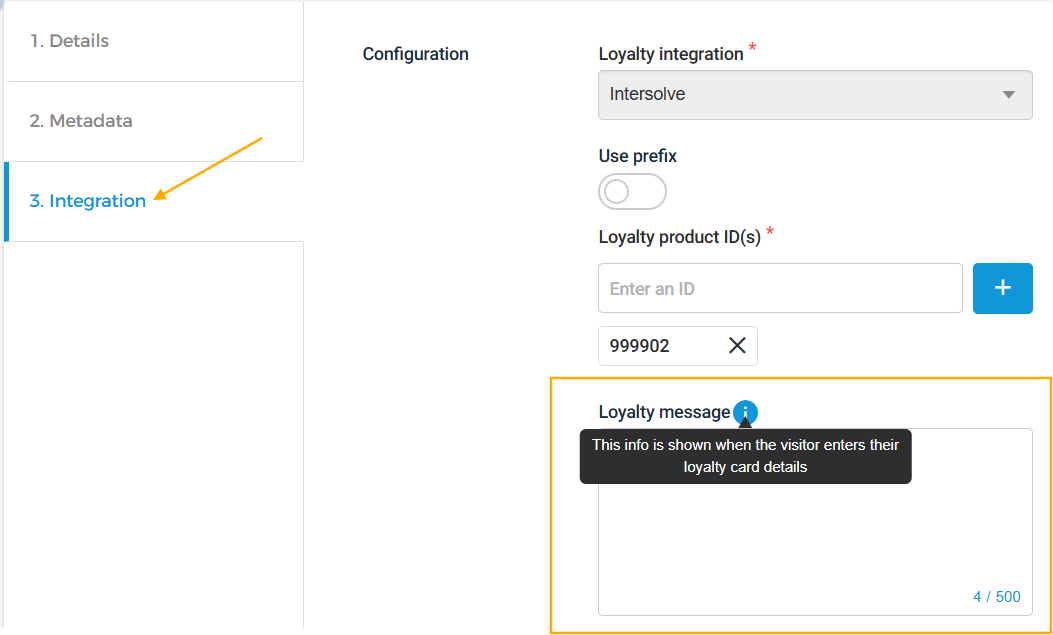The height and width of the screenshot is (635, 1053).
Task: Click the Use prefix label
Action: (637, 156)
